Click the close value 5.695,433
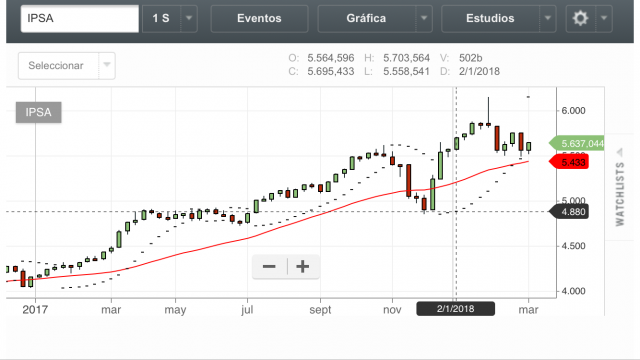The height and width of the screenshot is (360, 640). [x=331, y=71]
